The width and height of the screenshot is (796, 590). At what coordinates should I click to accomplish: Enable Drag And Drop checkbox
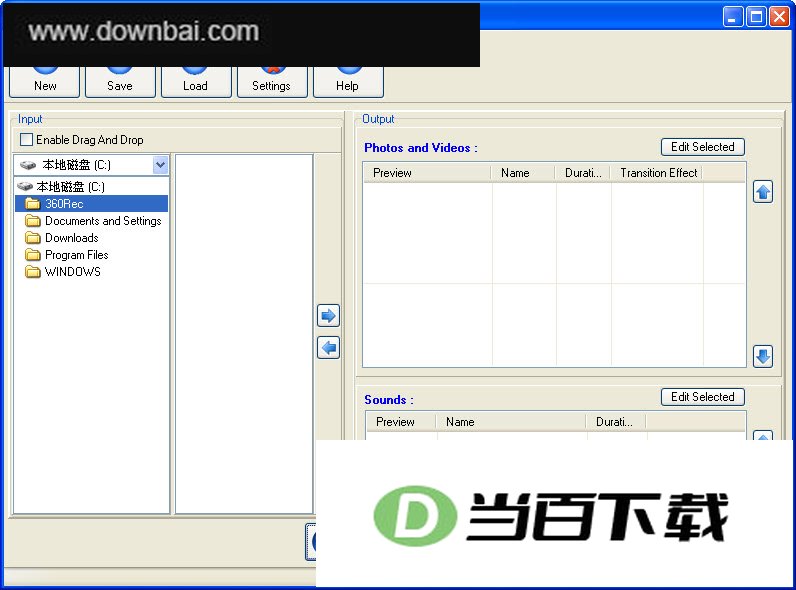click(x=26, y=140)
